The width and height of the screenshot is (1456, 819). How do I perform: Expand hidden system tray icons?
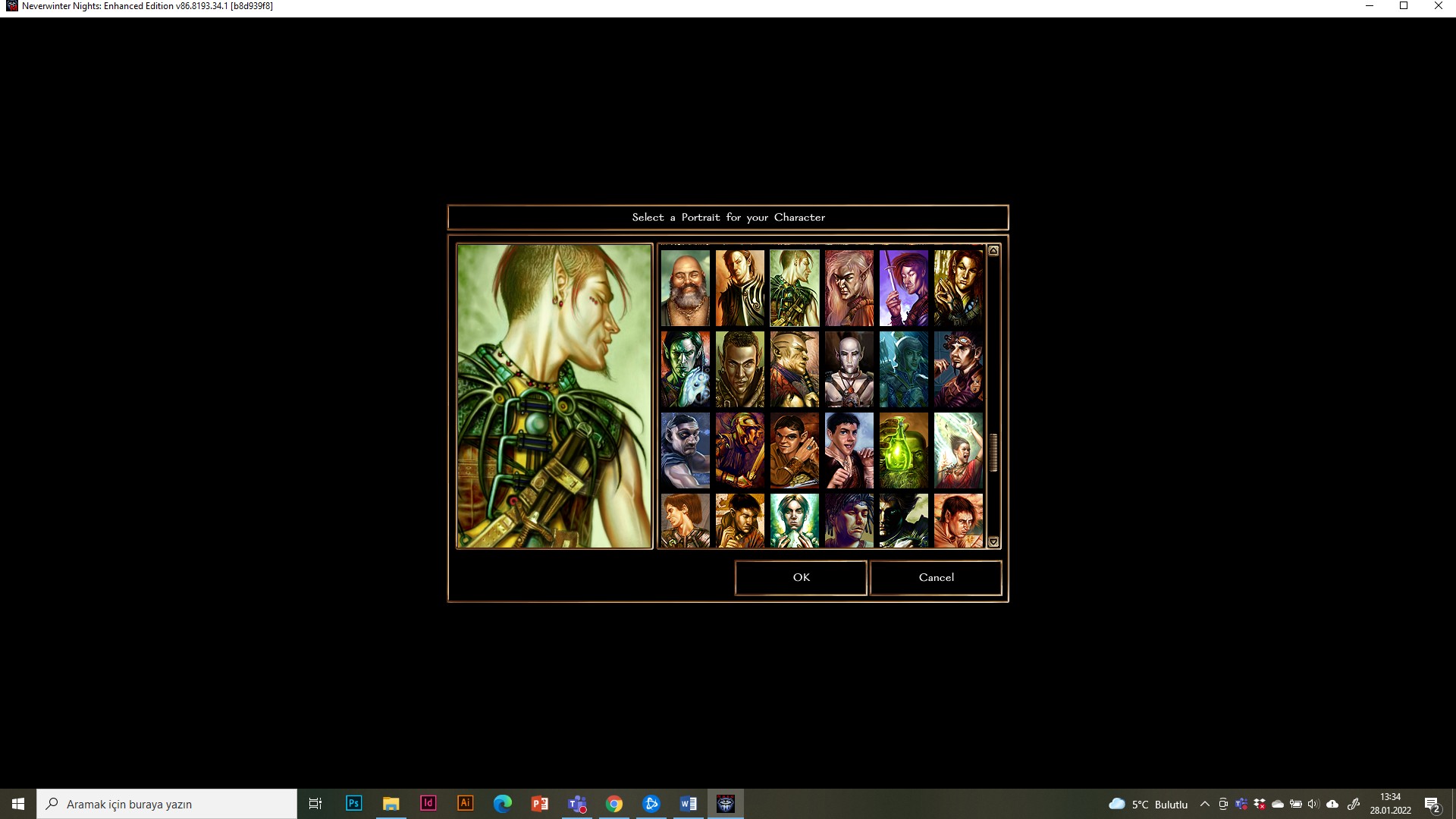click(x=1204, y=804)
